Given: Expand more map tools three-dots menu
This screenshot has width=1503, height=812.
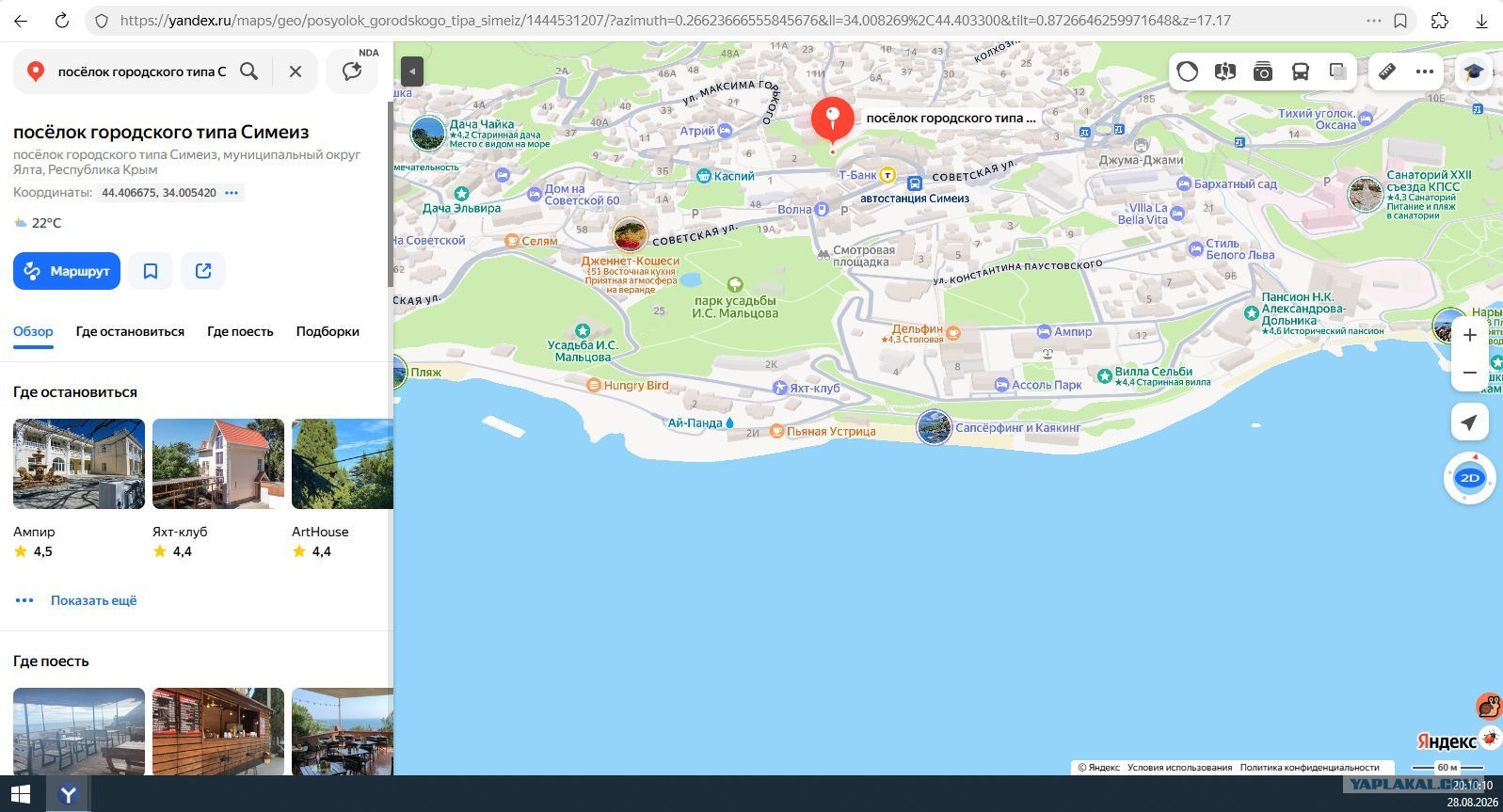Looking at the screenshot, I should pos(1425,72).
